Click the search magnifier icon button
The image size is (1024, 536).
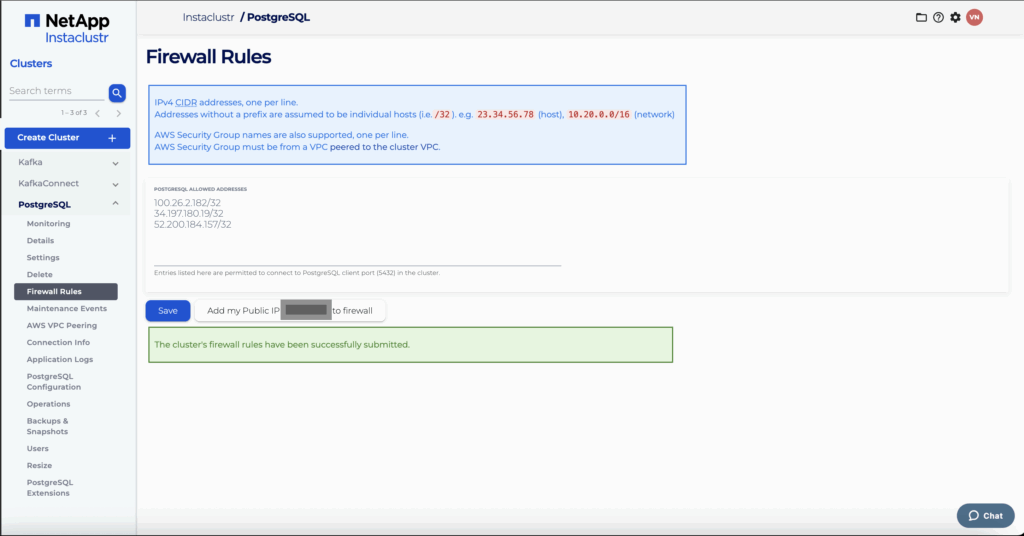point(117,93)
